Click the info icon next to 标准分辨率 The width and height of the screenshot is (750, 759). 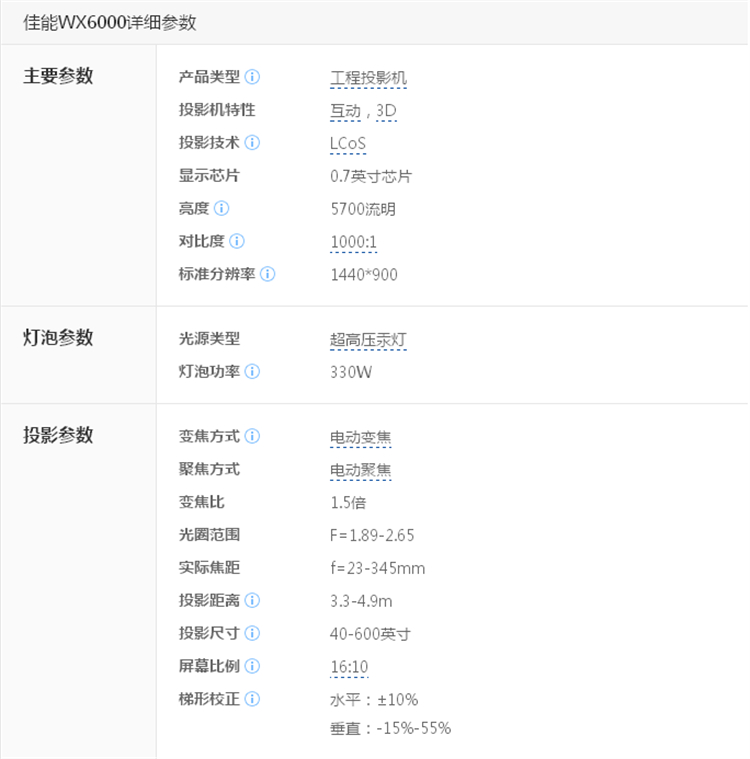(268, 274)
